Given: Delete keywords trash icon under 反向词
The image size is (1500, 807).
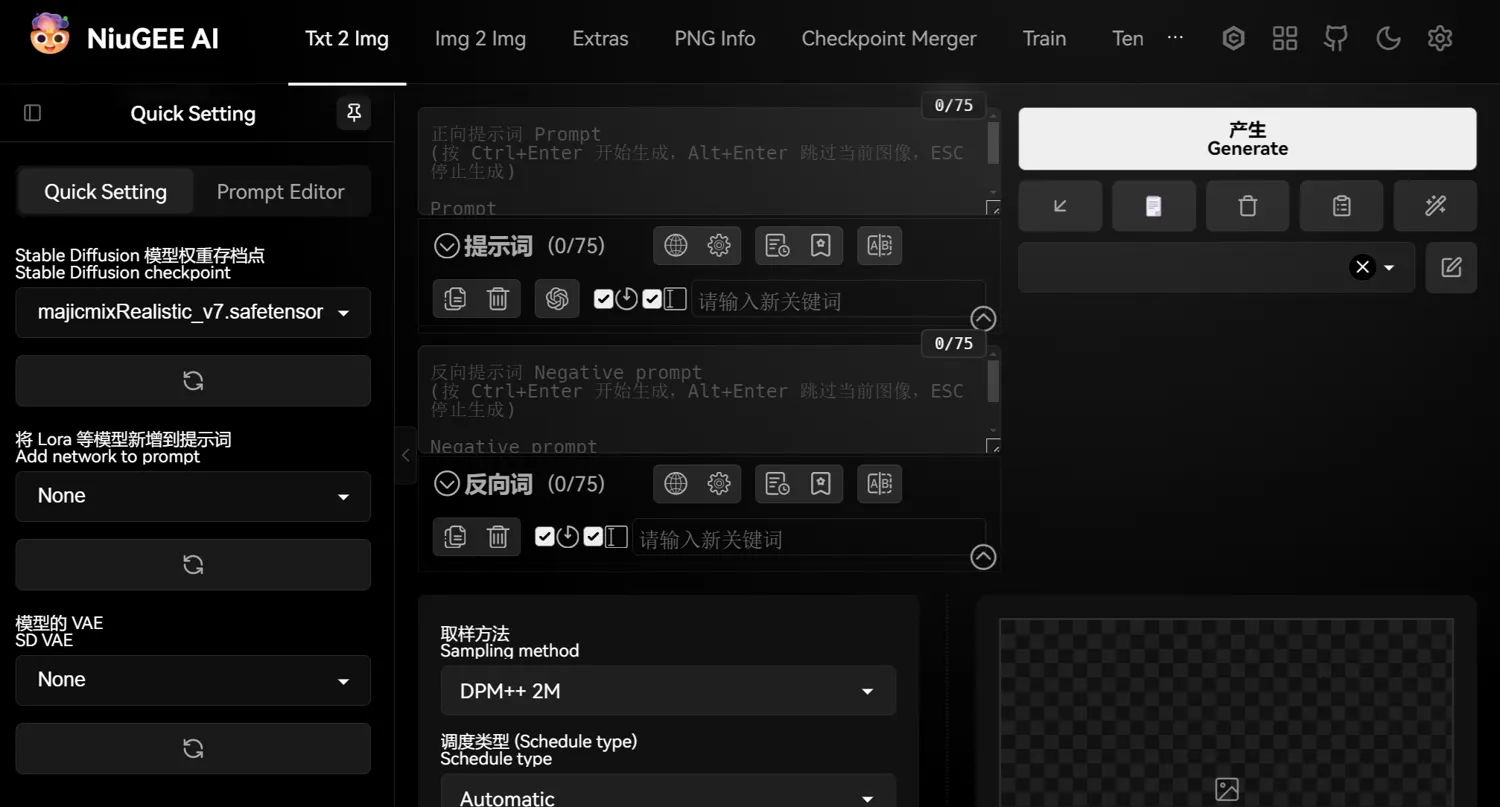Looking at the screenshot, I should click(x=498, y=537).
